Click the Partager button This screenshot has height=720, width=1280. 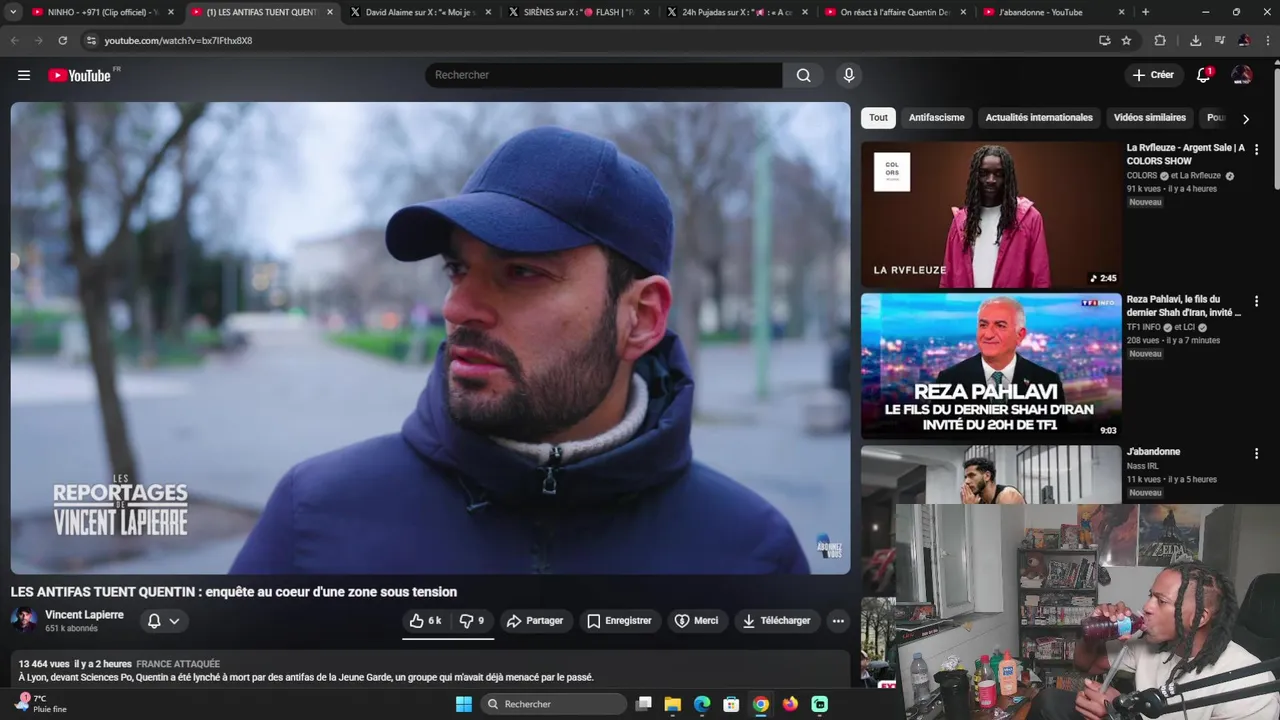coord(535,621)
